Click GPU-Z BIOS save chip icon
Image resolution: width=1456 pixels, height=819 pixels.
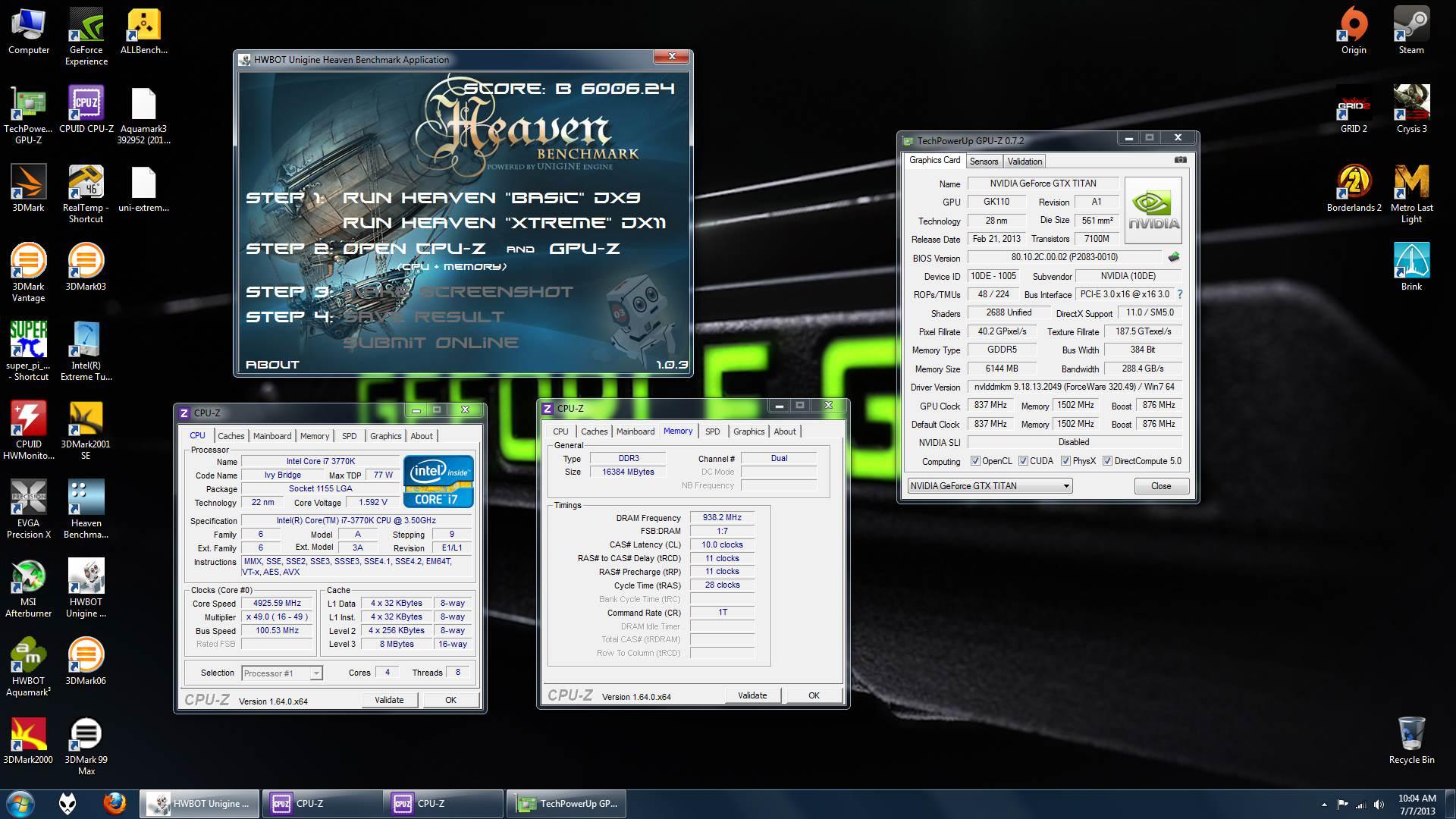(1174, 257)
